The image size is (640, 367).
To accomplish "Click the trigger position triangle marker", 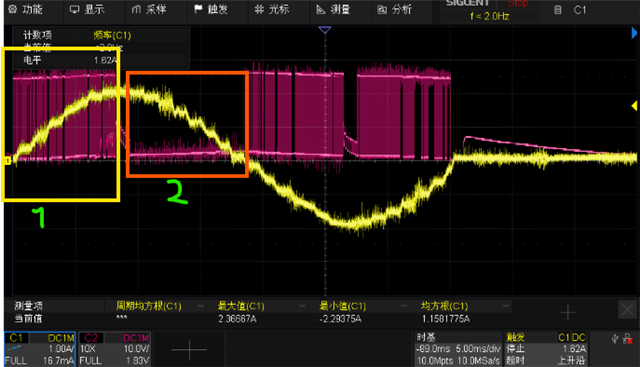I will [324, 30].
